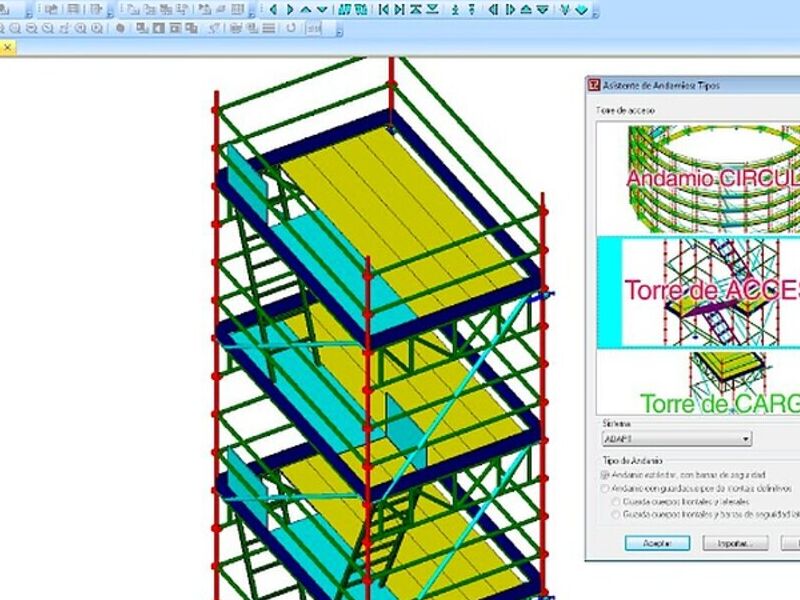Click the solid left triangle icon
Viewport: 800px width, 600px height.
494,9
